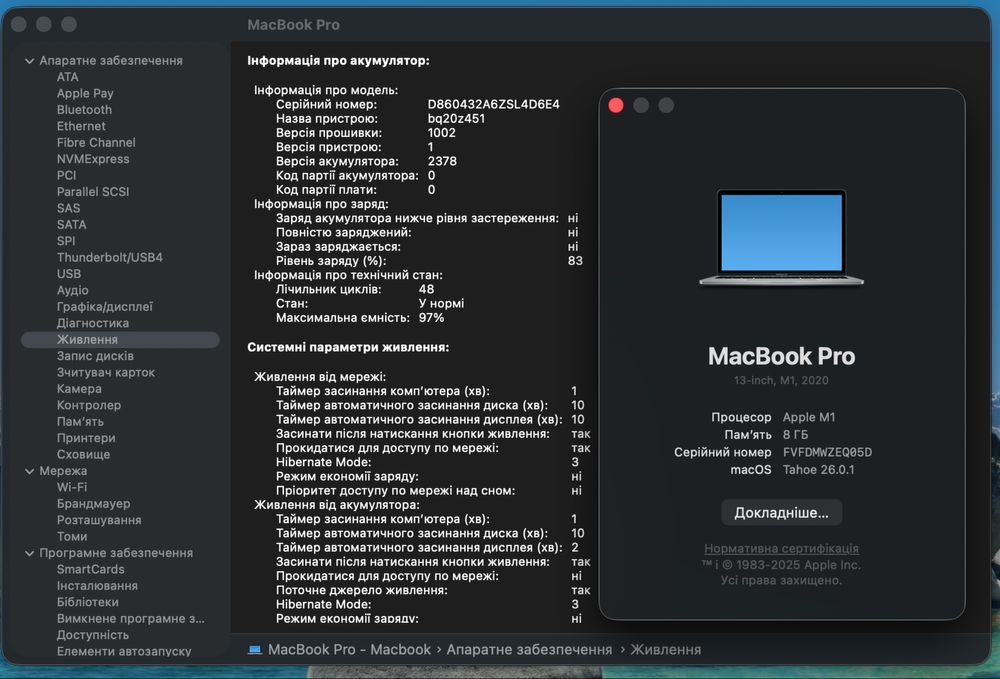The width and height of the screenshot is (1000, 679).
Task: Click the Докладніше... button
Action: 781,513
